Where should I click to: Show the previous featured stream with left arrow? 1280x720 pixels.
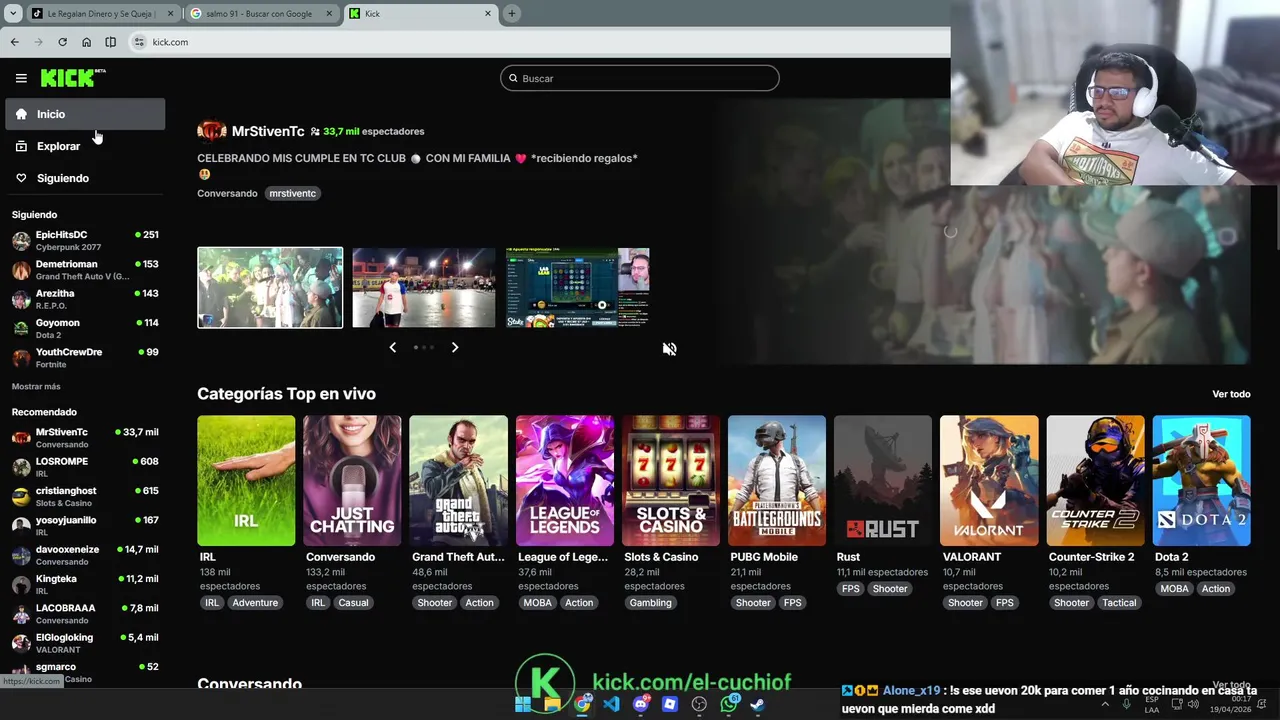coord(392,347)
